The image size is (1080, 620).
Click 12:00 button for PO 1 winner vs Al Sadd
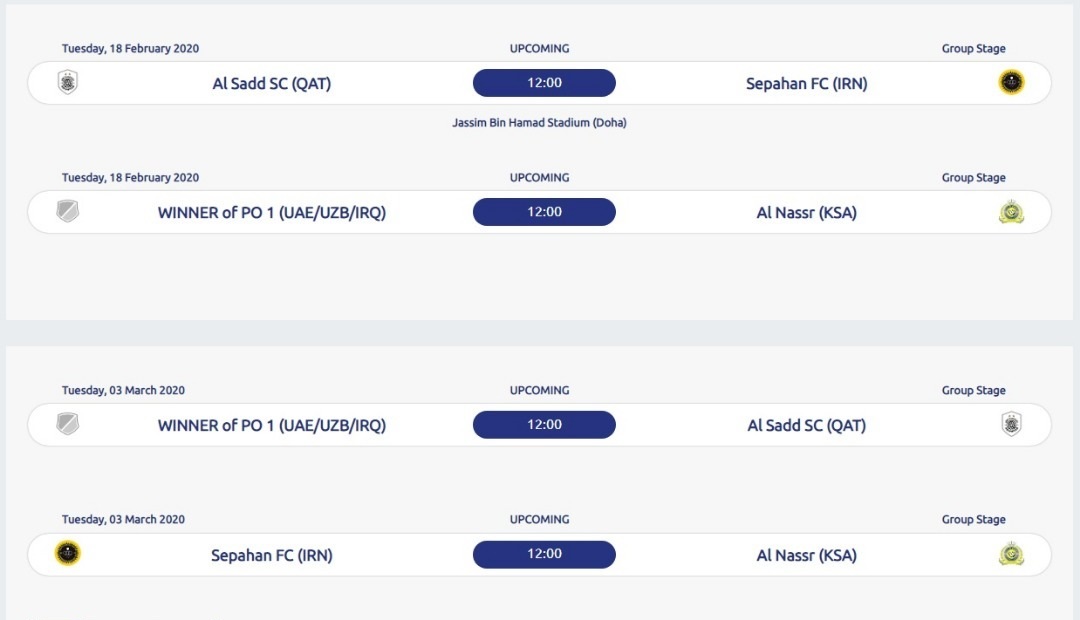click(544, 425)
